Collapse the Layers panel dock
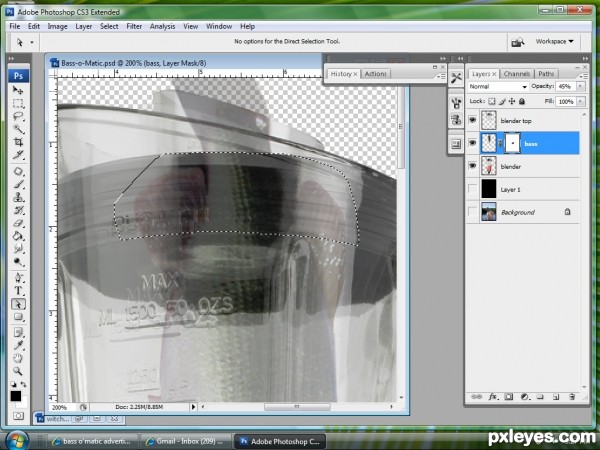 tap(585, 59)
